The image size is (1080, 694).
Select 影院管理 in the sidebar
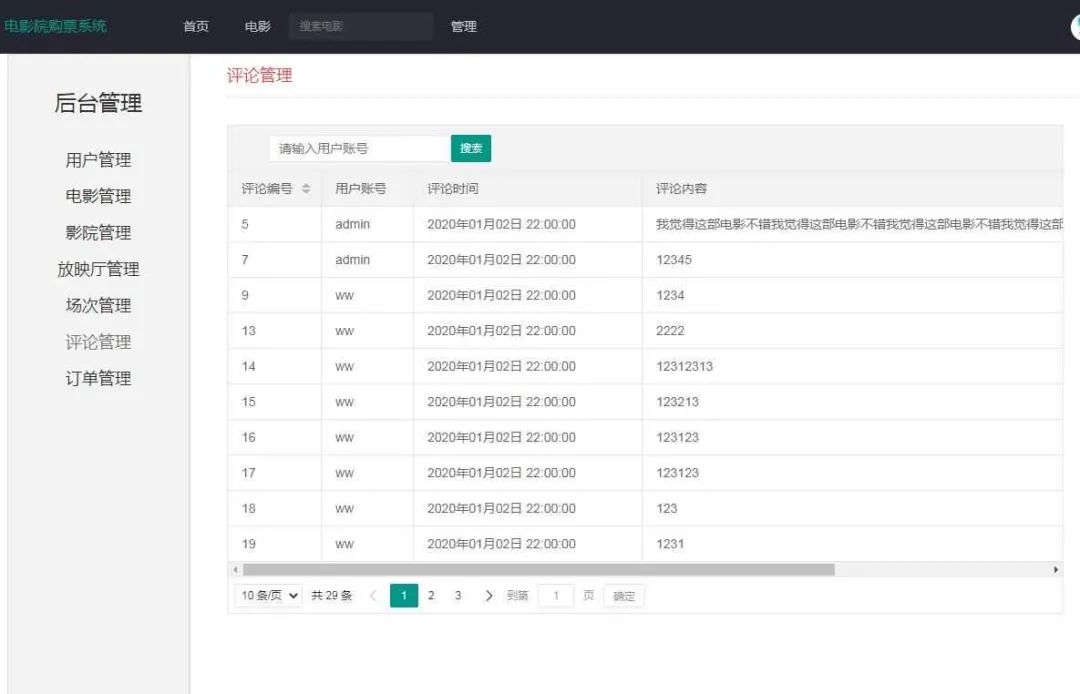tap(97, 232)
